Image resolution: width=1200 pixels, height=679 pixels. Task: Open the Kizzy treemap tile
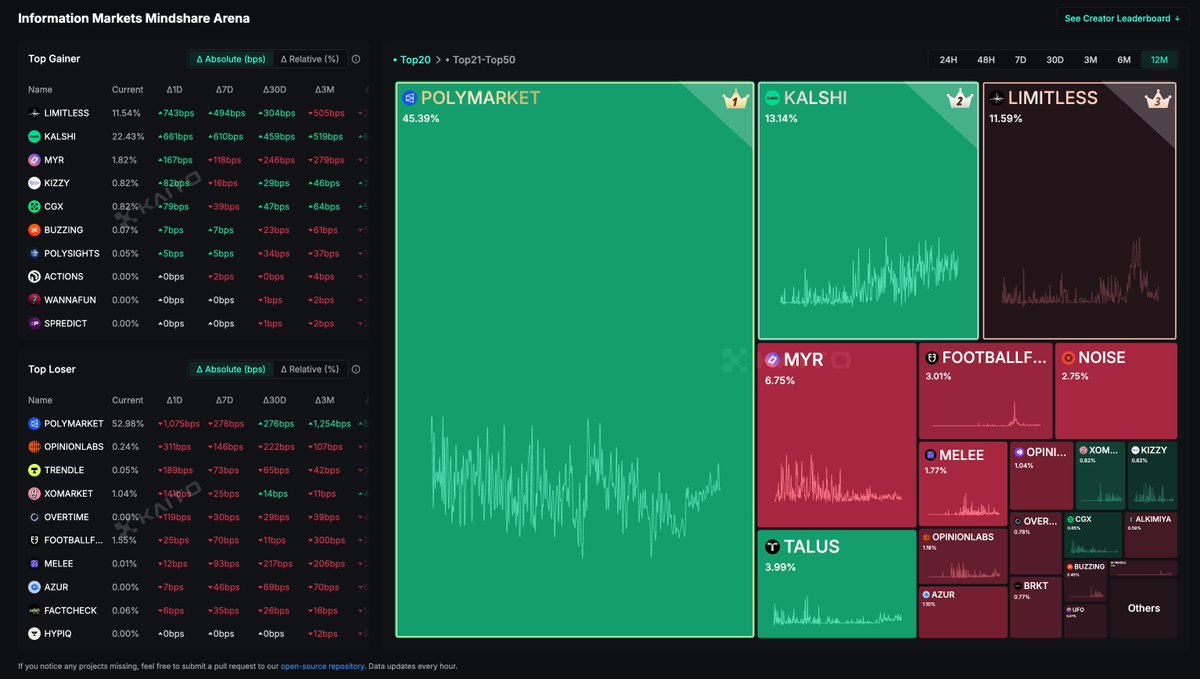click(x=1152, y=476)
